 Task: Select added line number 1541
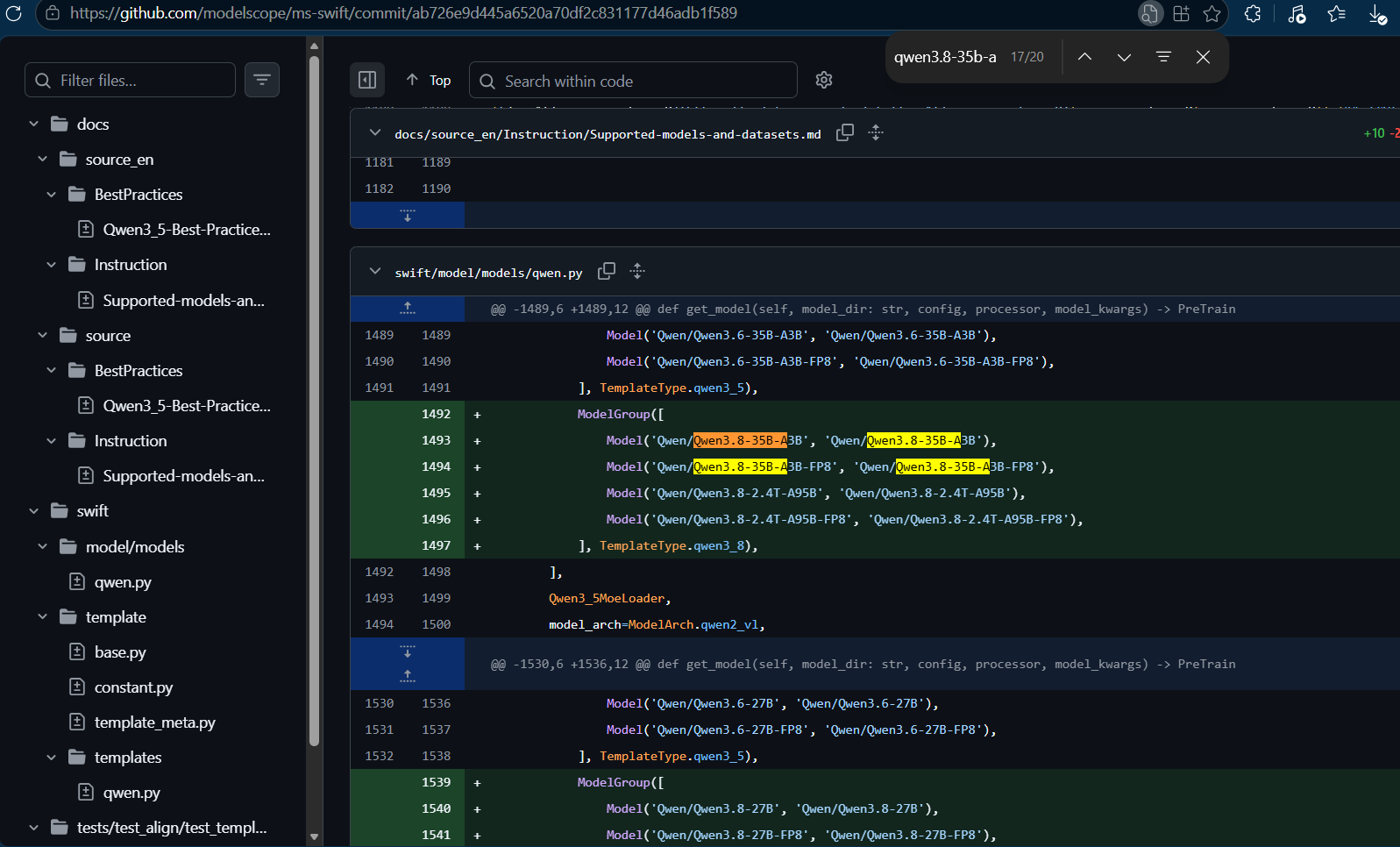[436, 835]
